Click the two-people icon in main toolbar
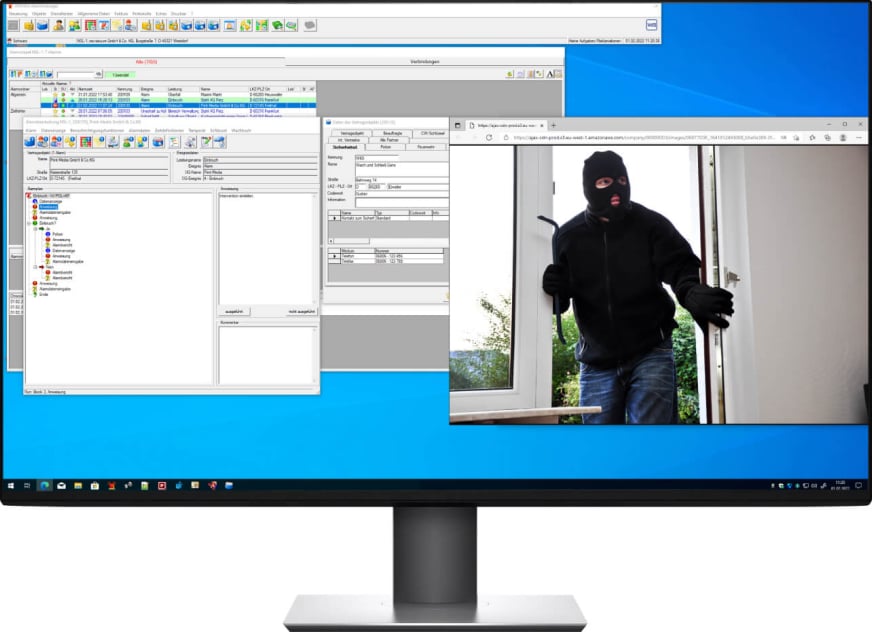This screenshot has height=632, width=872. [75, 25]
